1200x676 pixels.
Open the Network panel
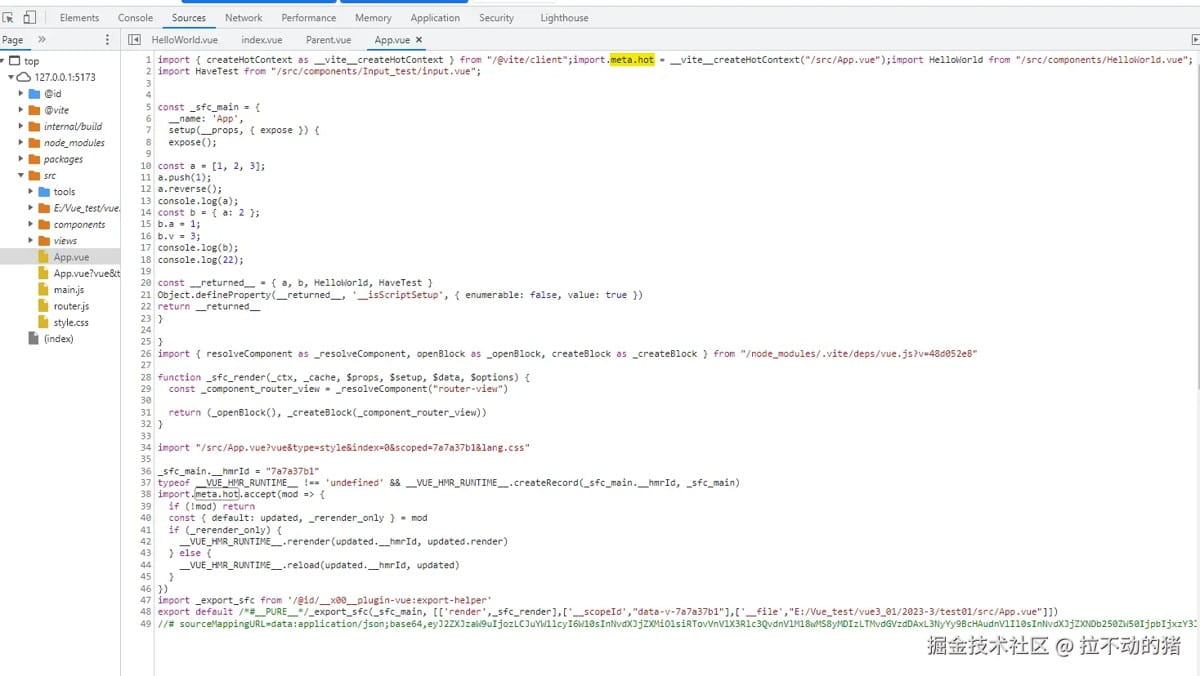[244, 17]
